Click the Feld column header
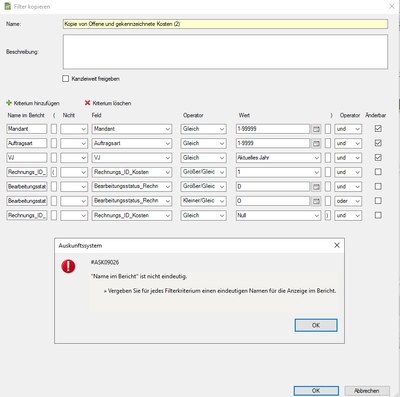Screen dimensions: 400x397 click(96, 115)
